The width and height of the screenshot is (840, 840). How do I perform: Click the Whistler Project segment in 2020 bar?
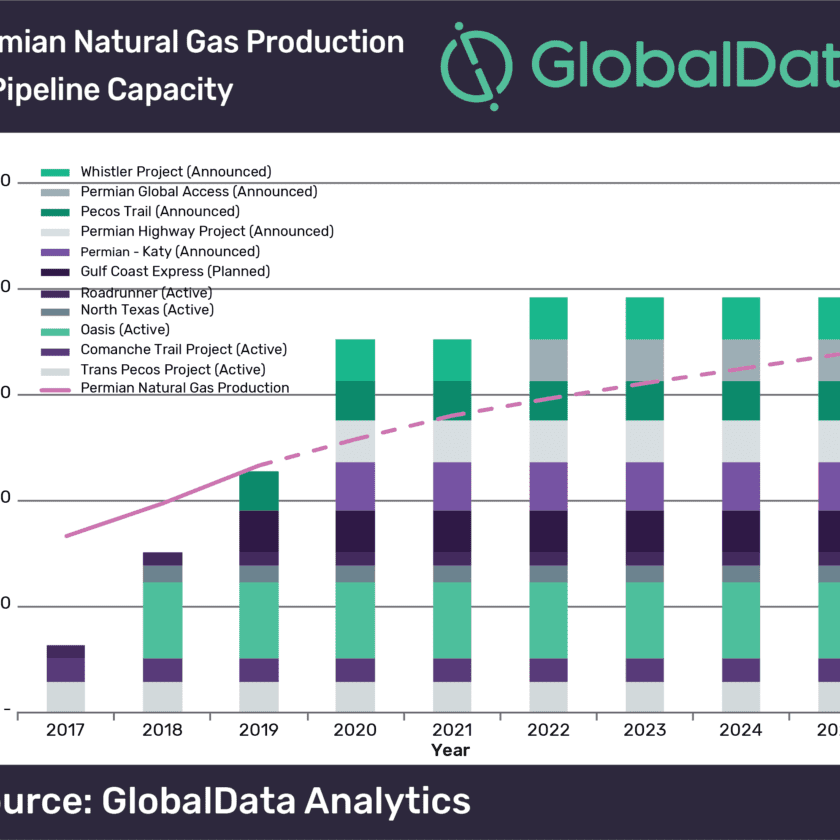(x=355, y=360)
